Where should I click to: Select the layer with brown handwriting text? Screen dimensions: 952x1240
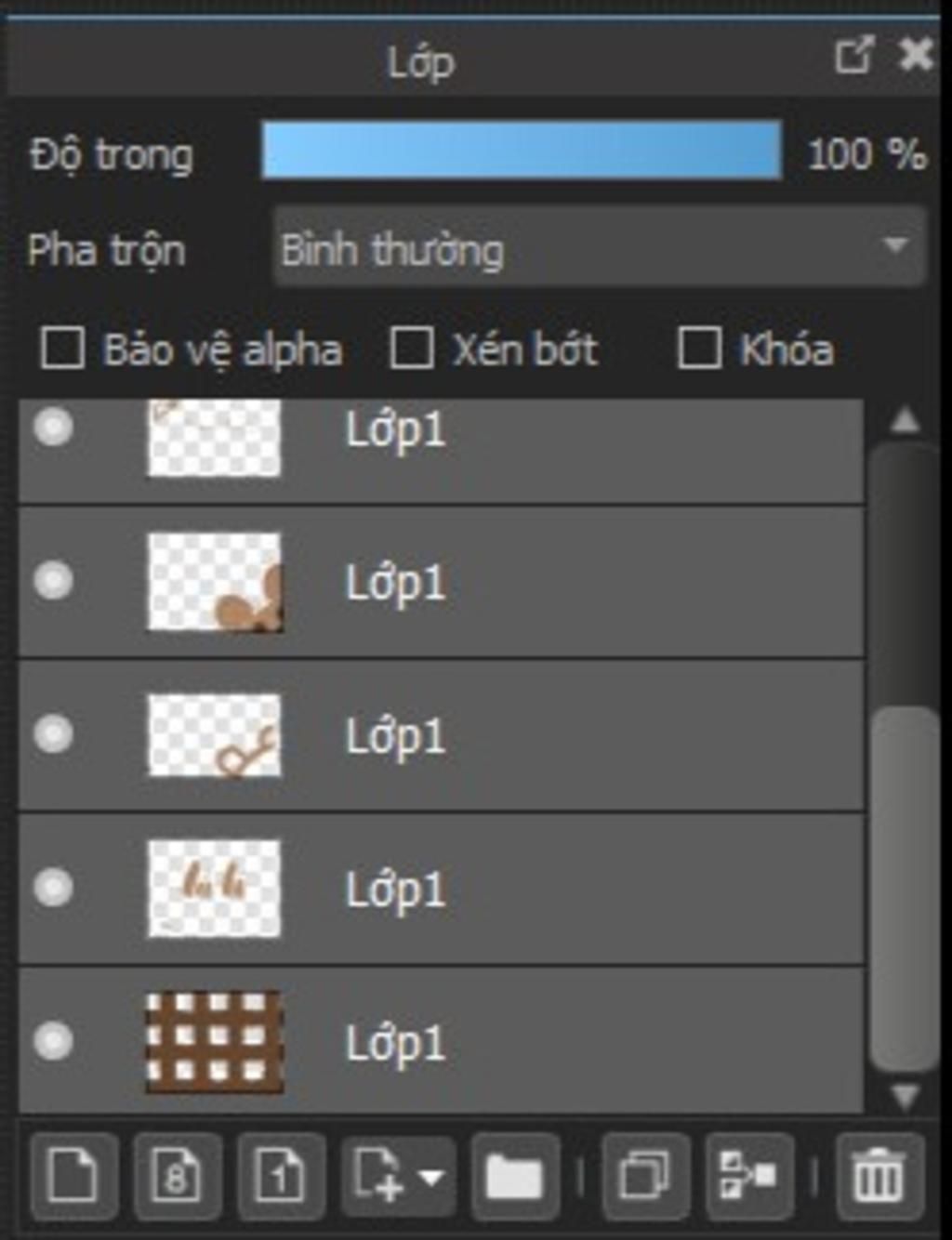441,889
